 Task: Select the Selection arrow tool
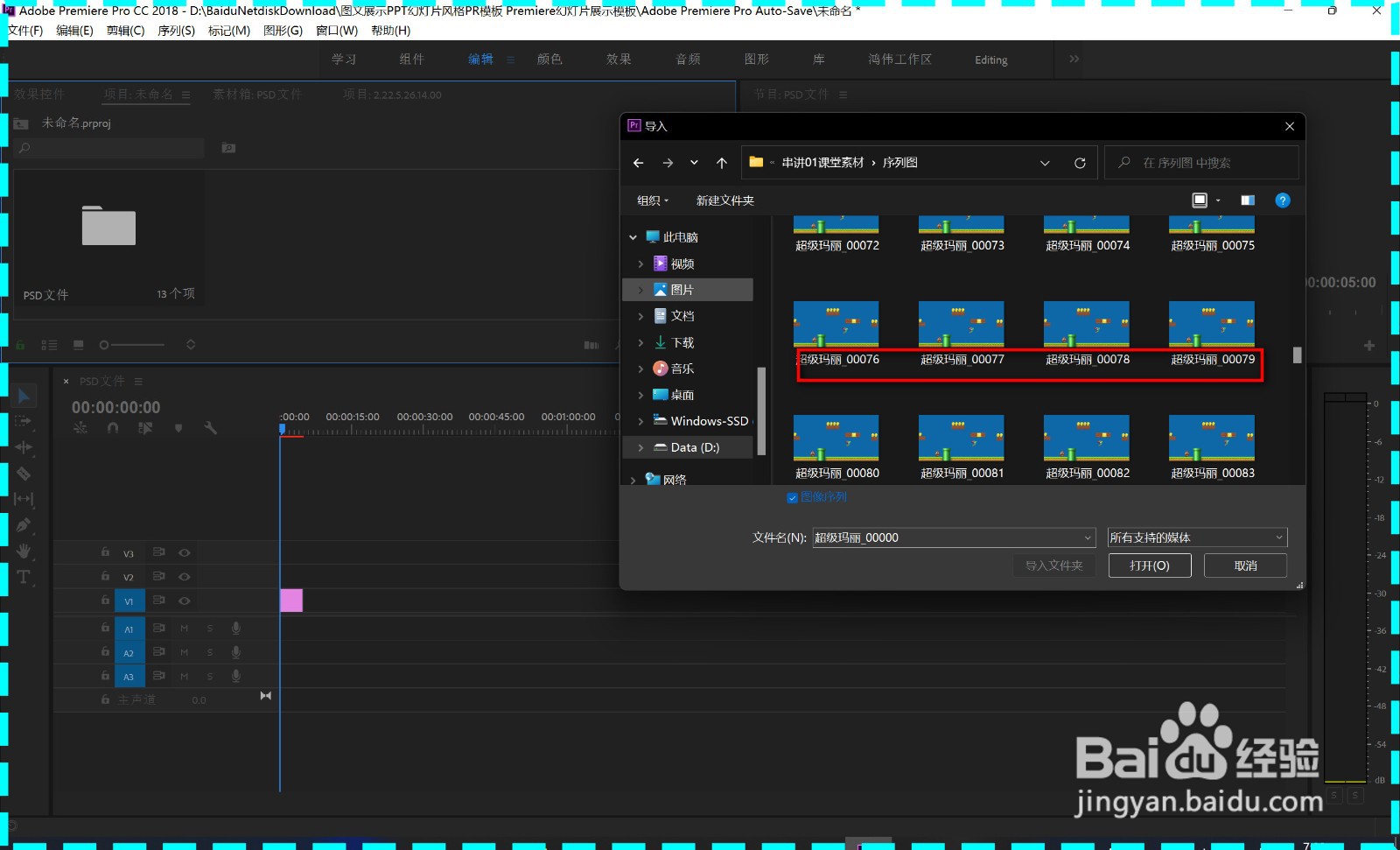[24, 397]
